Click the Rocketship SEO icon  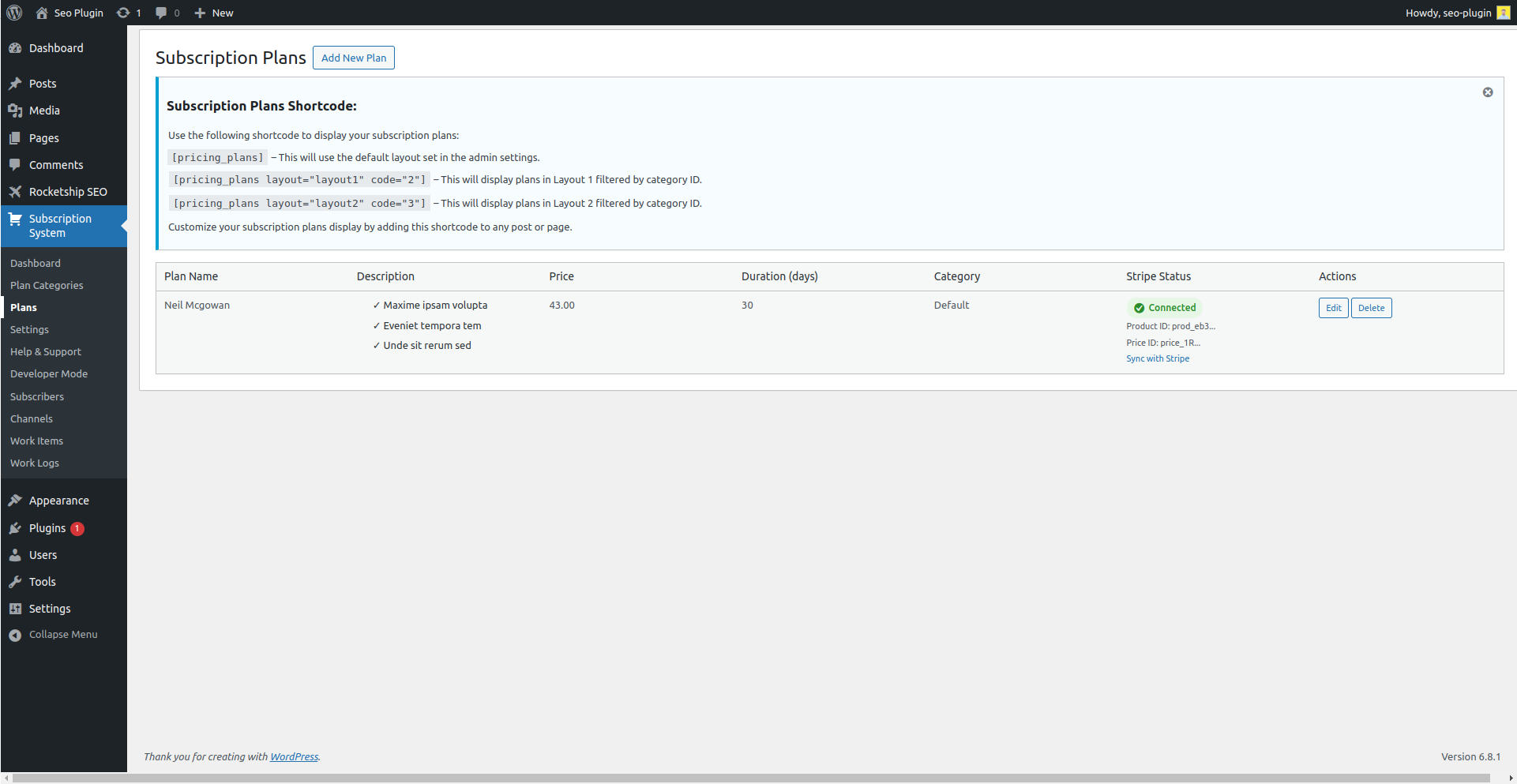[15, 192]
